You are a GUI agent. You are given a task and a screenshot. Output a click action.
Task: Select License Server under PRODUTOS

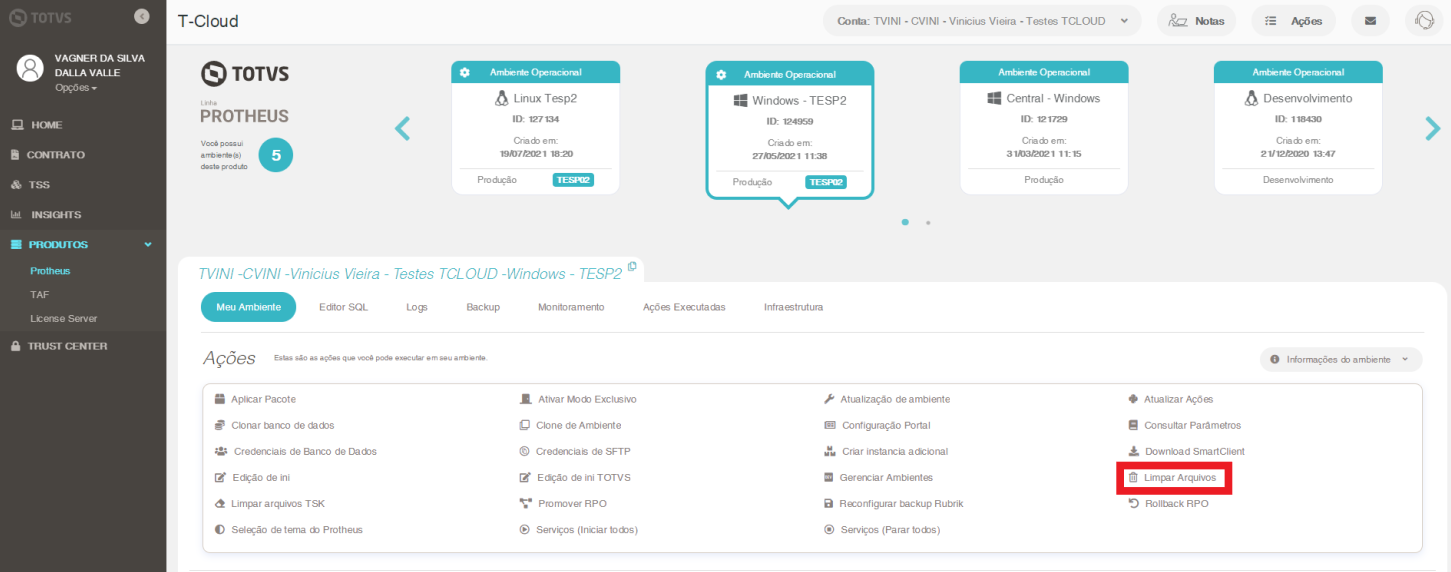(63, 319)
